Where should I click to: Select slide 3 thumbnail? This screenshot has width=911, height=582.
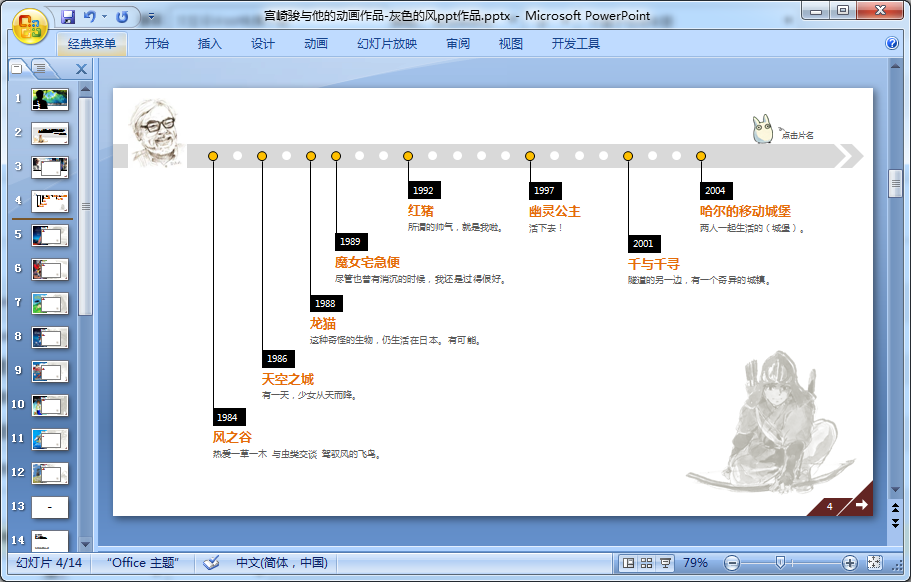click(x=50, y=167)
